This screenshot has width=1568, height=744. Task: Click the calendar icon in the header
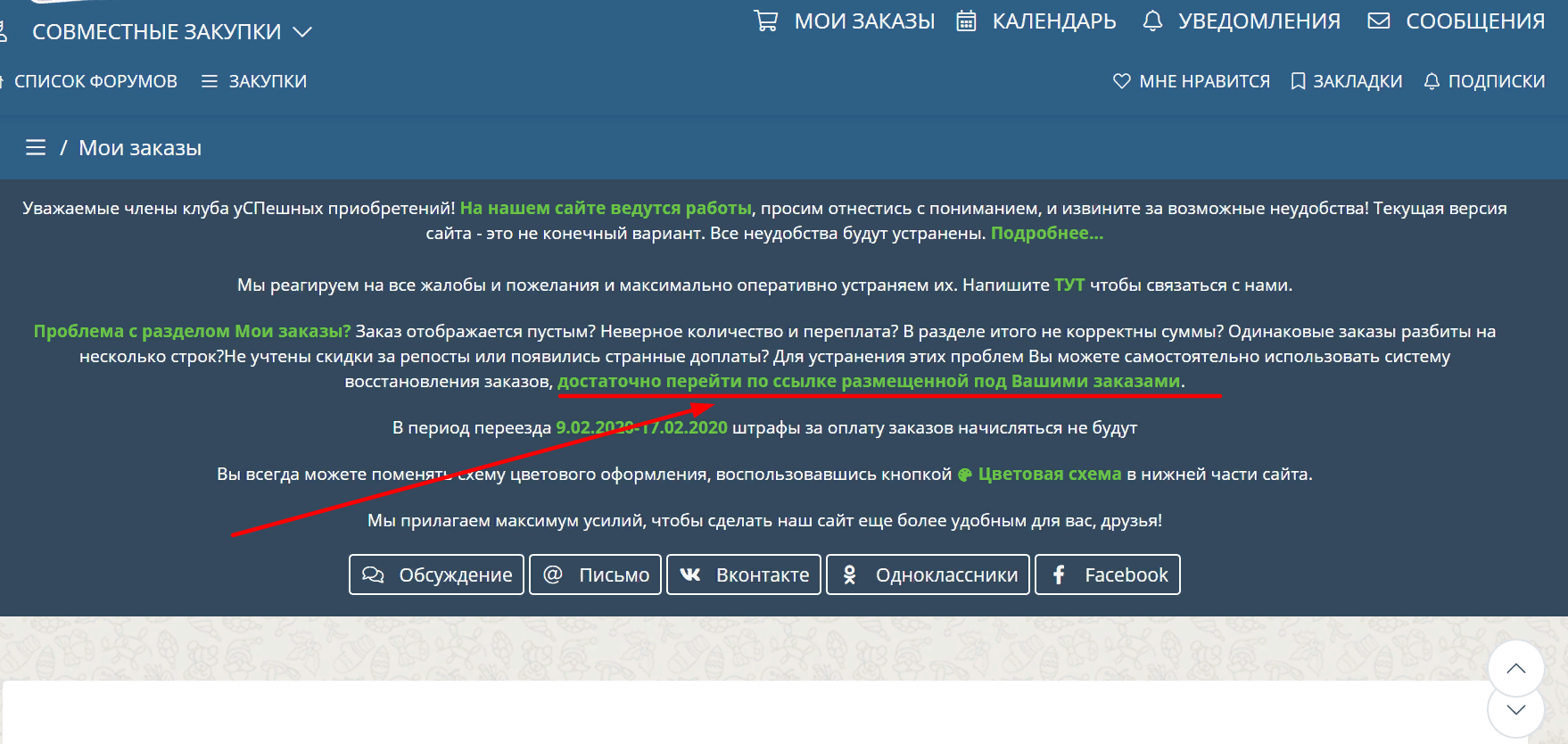click(966, 21)
